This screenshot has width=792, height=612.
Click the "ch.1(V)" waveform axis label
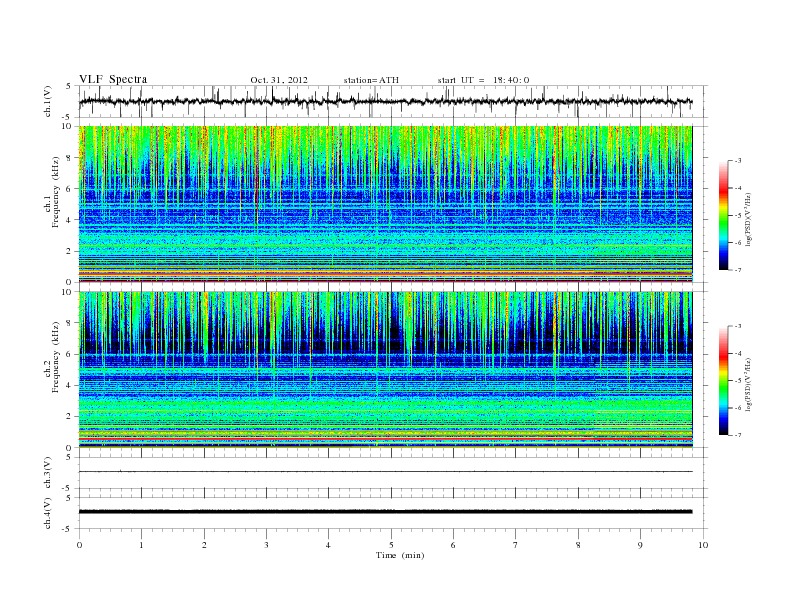[x=48, y=101]
